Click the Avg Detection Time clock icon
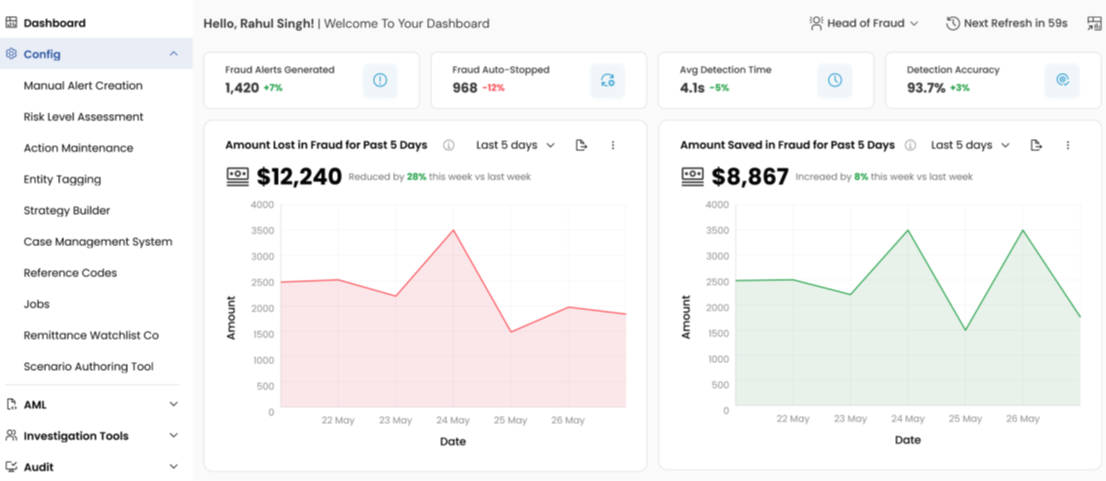The image size is (1106, 481). tap(834, 80)
